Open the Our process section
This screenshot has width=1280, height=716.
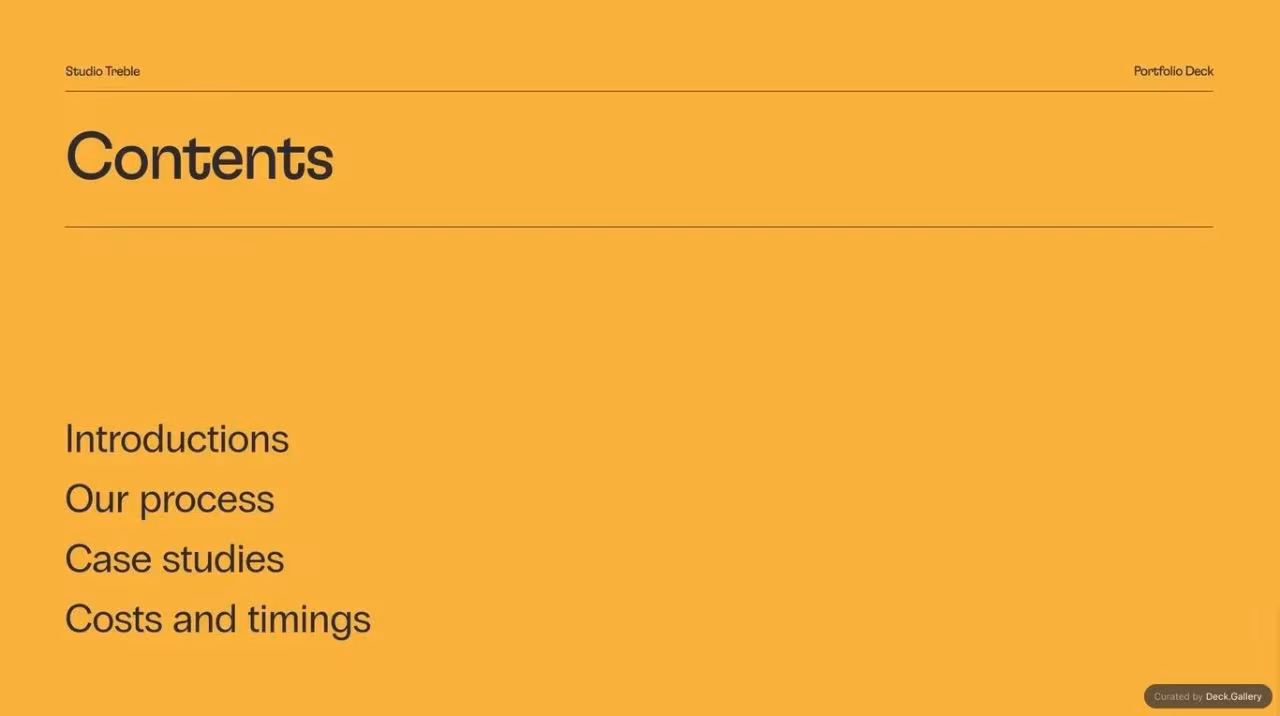170,499
